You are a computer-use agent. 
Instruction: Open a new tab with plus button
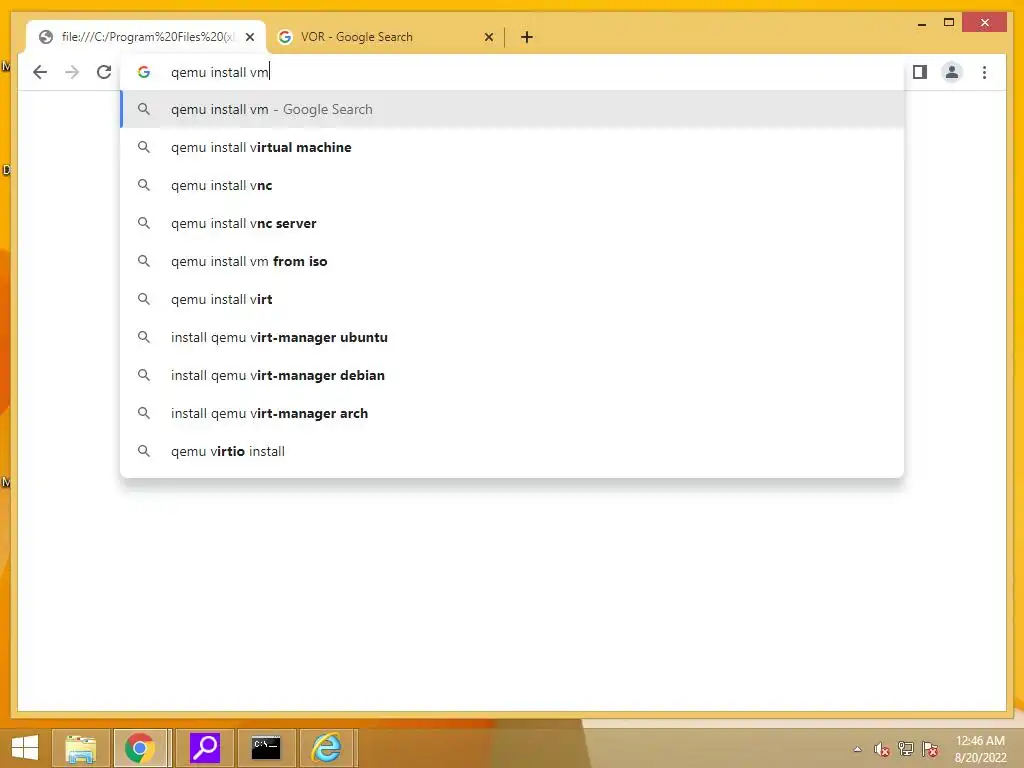pos(527,37)
